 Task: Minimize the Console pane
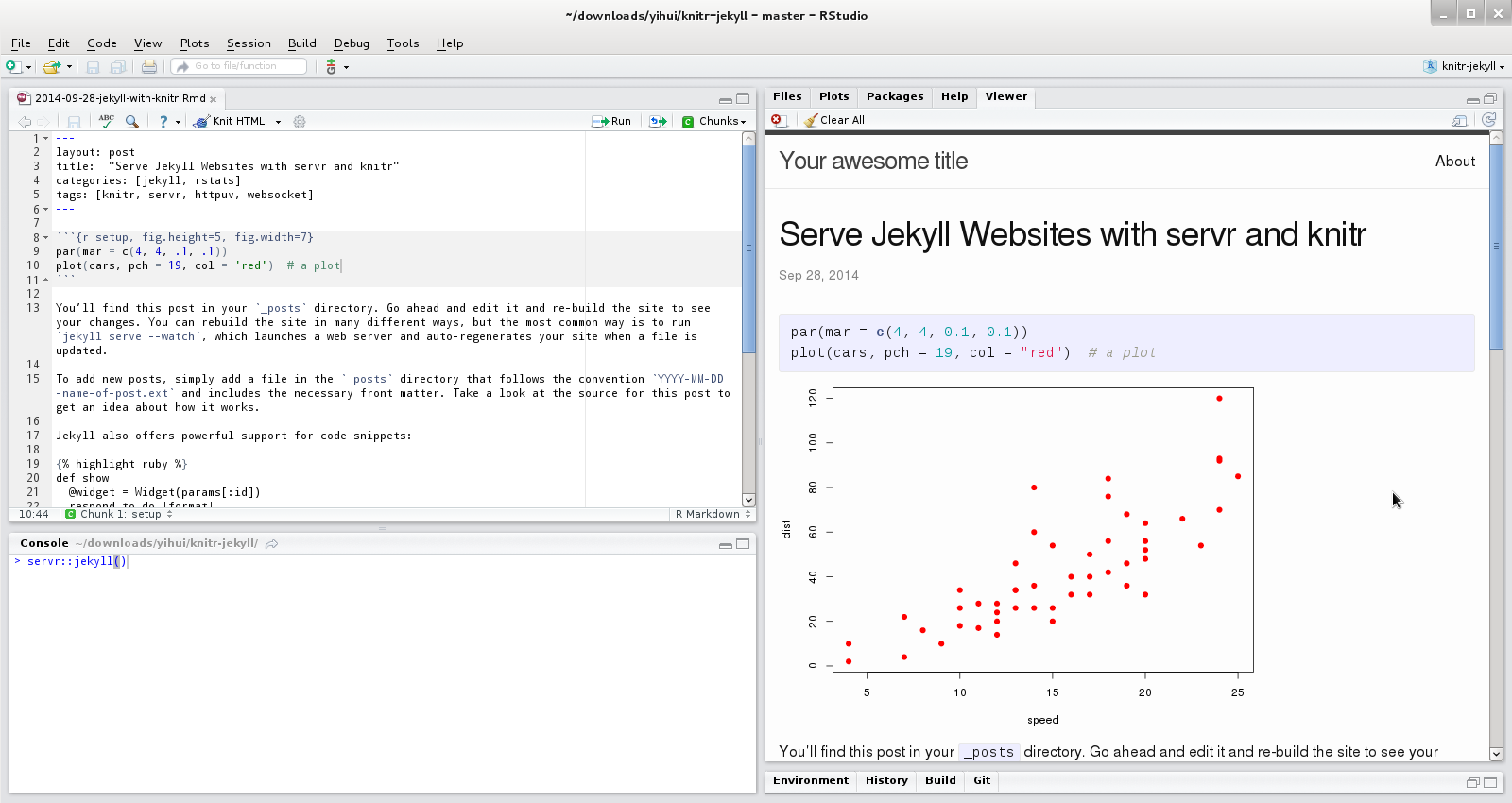(x=725, y=544)
